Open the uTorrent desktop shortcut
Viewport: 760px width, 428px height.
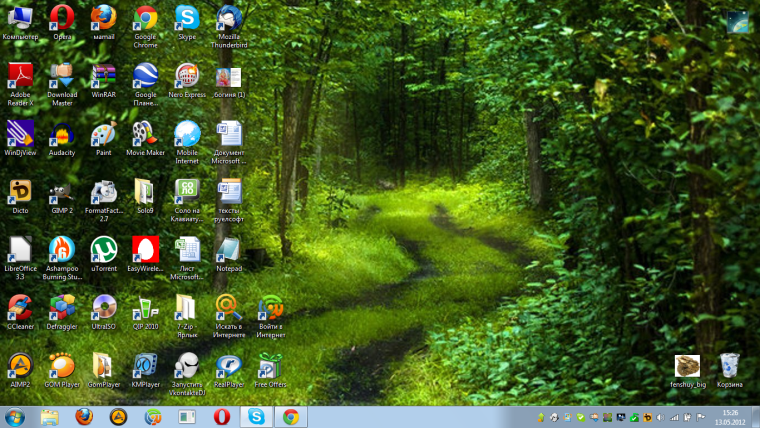coord(104,249)
